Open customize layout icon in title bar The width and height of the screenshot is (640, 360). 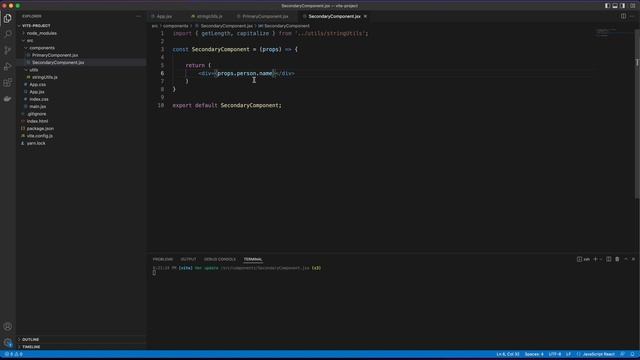[x=633, y=6]
